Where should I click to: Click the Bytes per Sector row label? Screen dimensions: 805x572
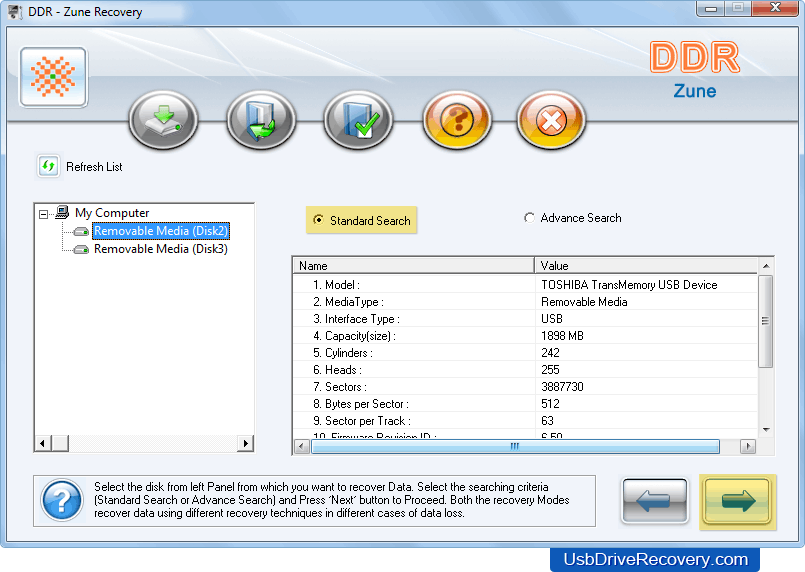[x=361, y=404]
